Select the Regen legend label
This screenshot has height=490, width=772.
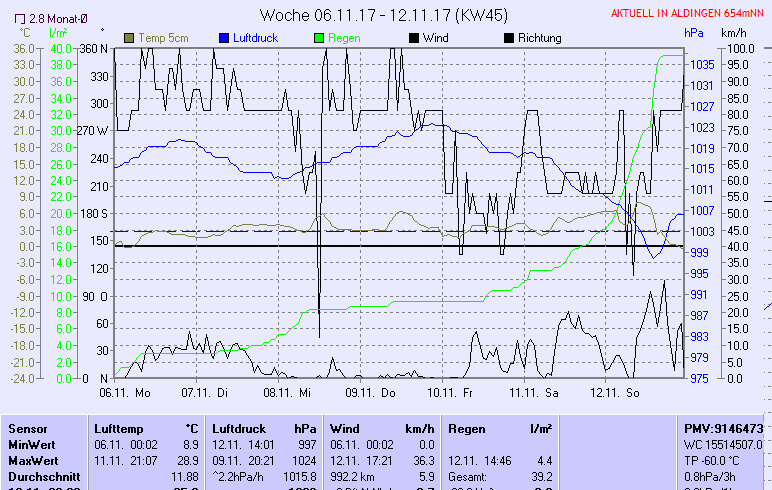click(345, 38)
